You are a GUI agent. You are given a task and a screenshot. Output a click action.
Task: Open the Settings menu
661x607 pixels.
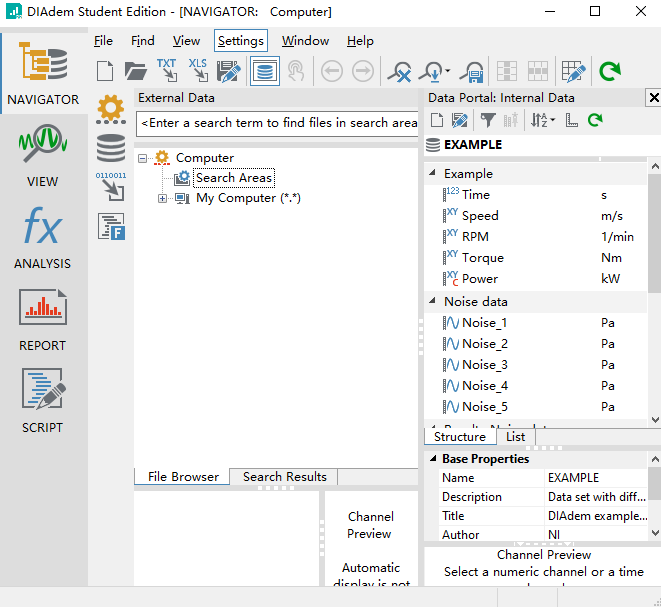pyautogui.click(x=240, y=41)
